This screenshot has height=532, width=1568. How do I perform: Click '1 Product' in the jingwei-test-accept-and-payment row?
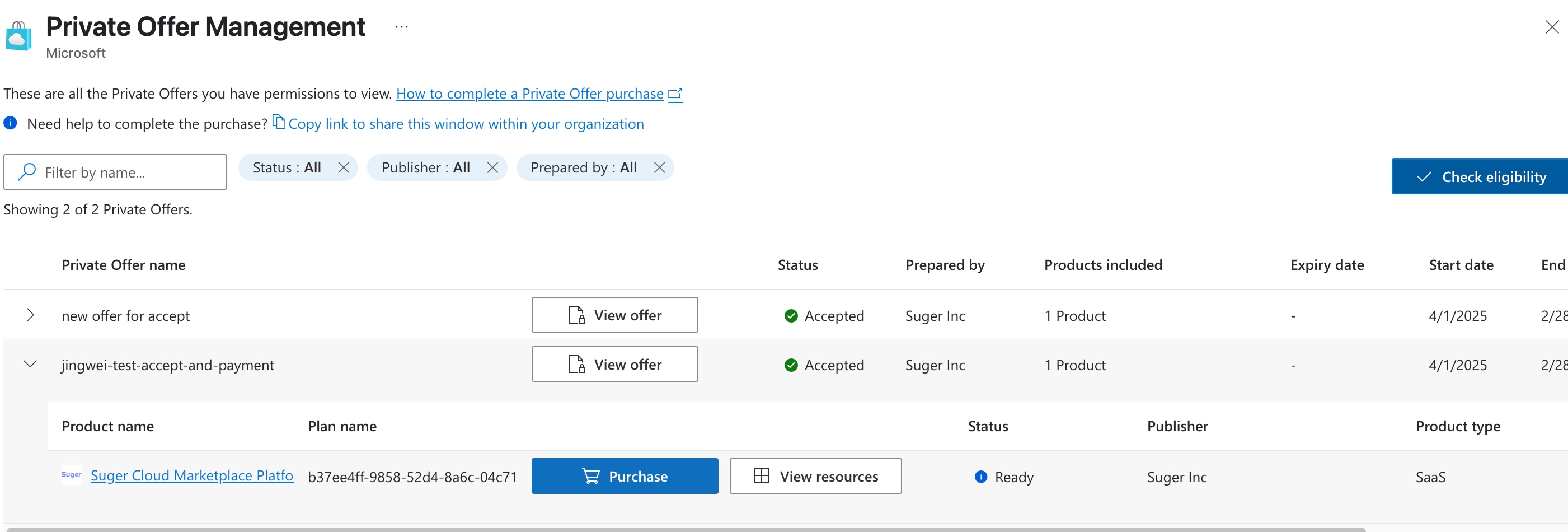1075,365
